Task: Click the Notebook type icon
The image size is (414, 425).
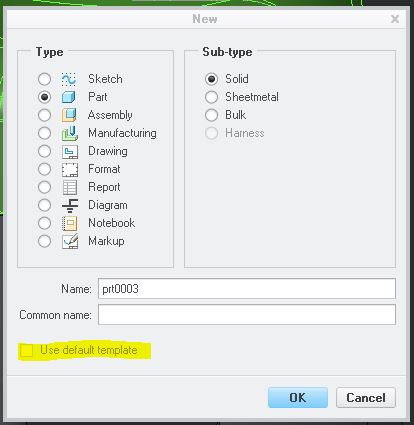Action: [x=70, y=223]
